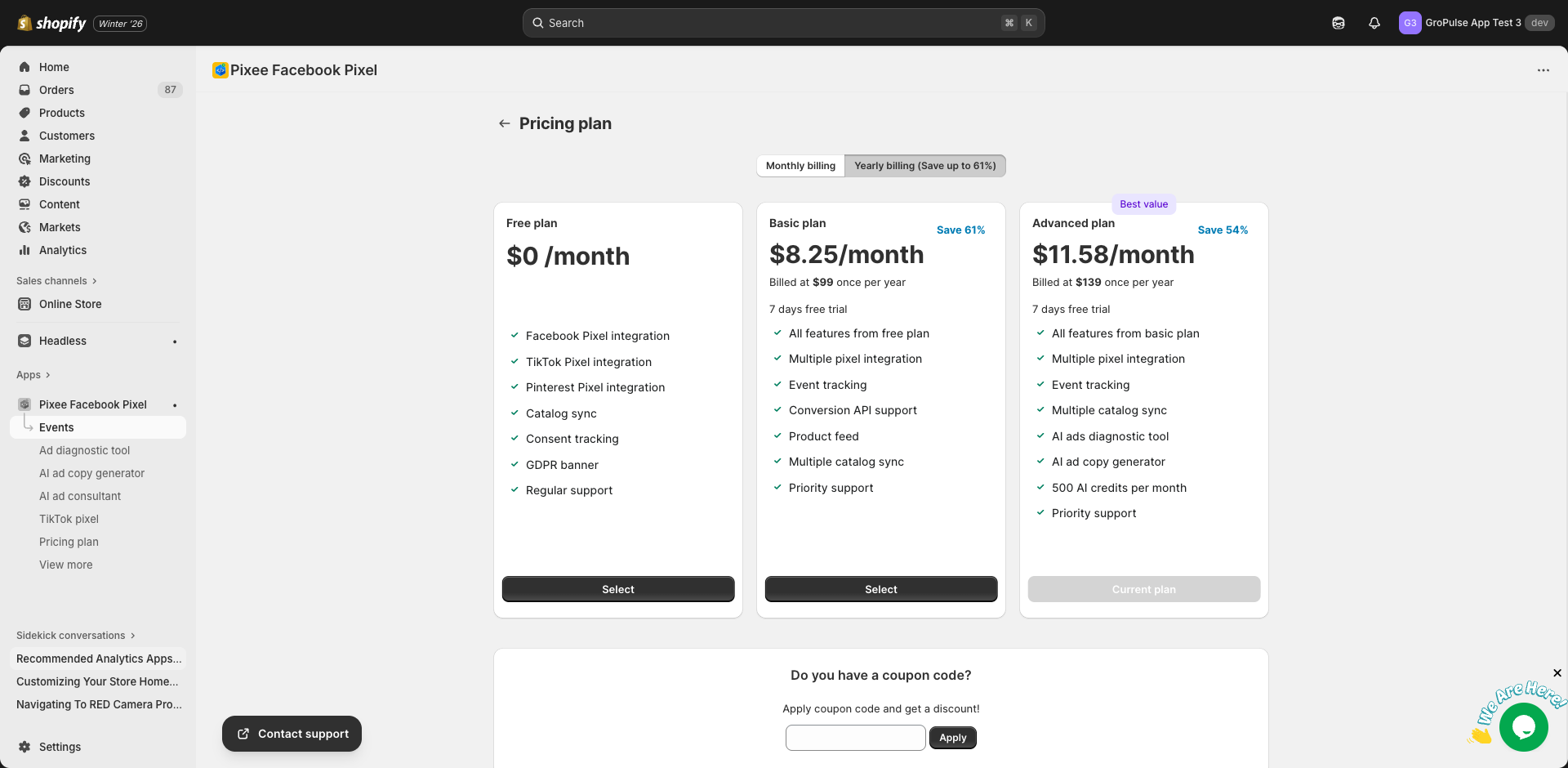Click the Contact support button
Image resolution: width=1568 pixels, height=768 pixels.
click(292, 733)
